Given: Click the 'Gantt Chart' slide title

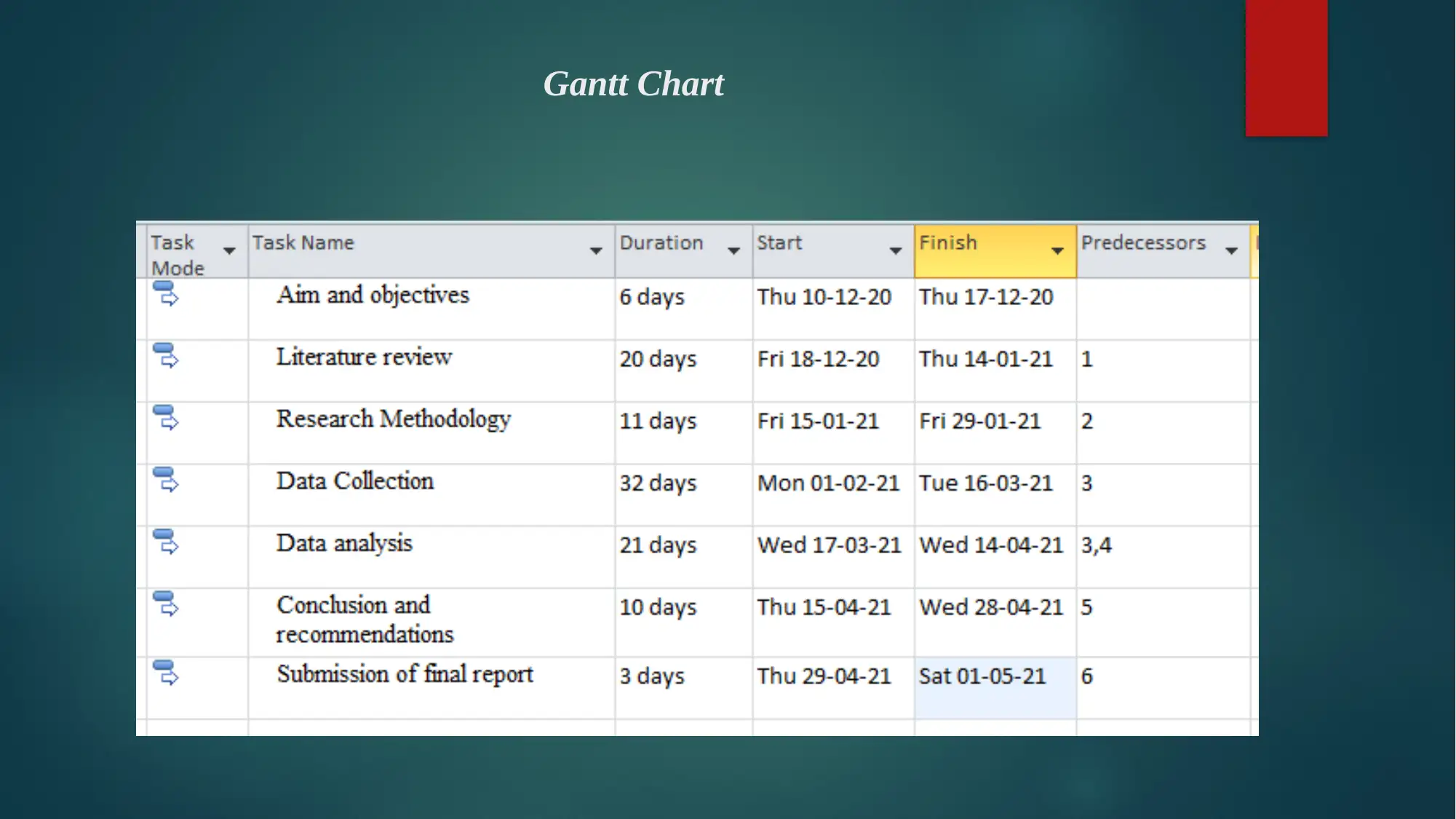Looking at the screenshot, I should pyautogui.click(x=634, y=84).
